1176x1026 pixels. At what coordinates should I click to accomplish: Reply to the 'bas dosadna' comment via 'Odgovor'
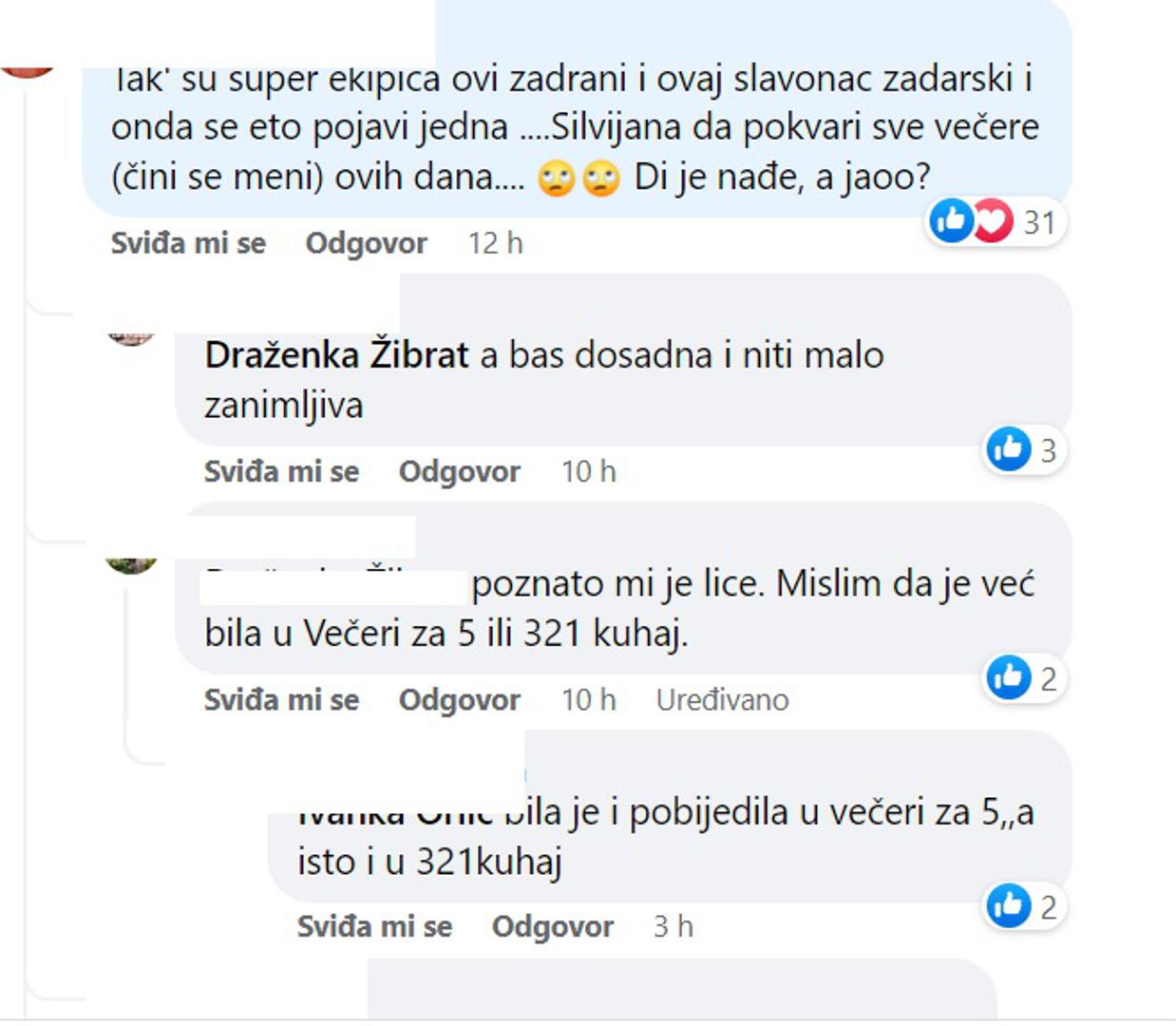click(459, 471)
